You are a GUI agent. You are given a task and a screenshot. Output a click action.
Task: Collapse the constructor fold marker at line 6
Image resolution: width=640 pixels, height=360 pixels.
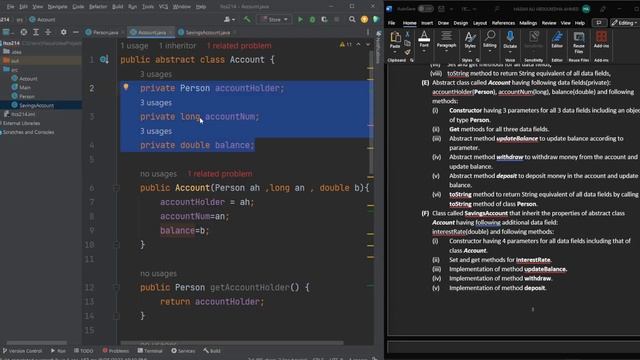[116, 188]
